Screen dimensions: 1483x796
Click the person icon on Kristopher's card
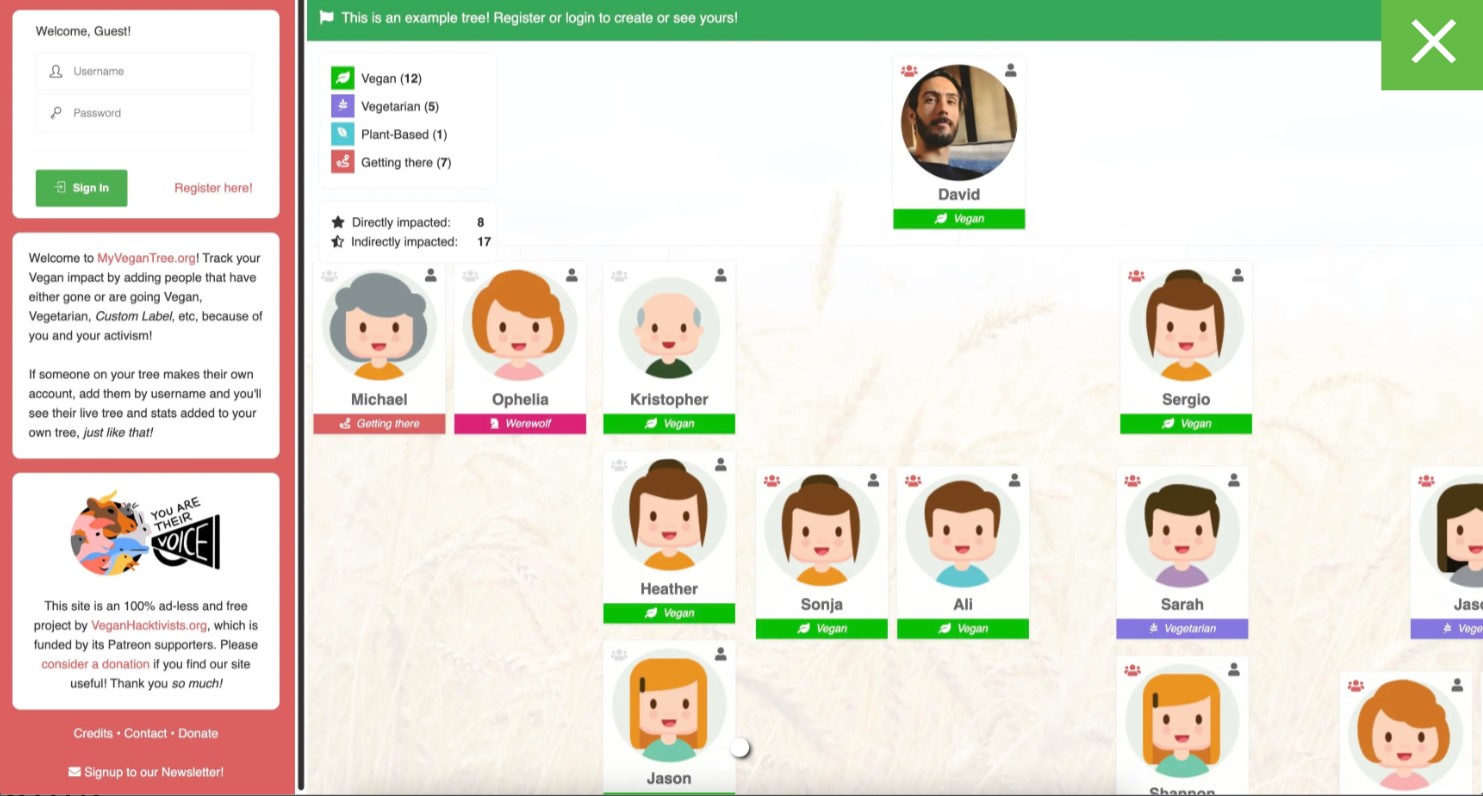coord(721,275)
